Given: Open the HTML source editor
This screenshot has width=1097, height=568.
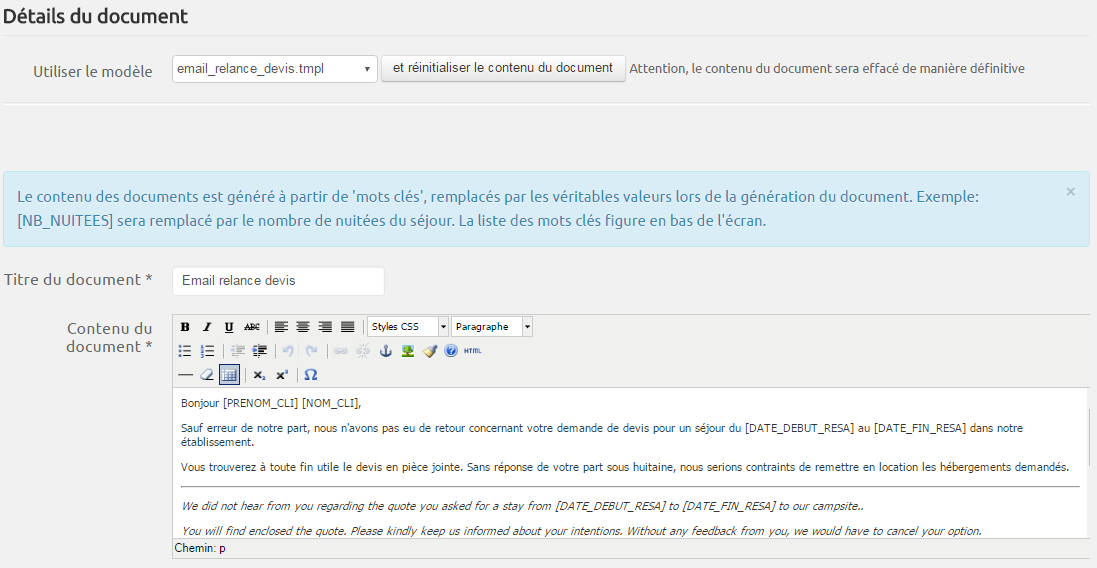Looking at the screenshot, I should pyautogui.click(x=473, y=351).
